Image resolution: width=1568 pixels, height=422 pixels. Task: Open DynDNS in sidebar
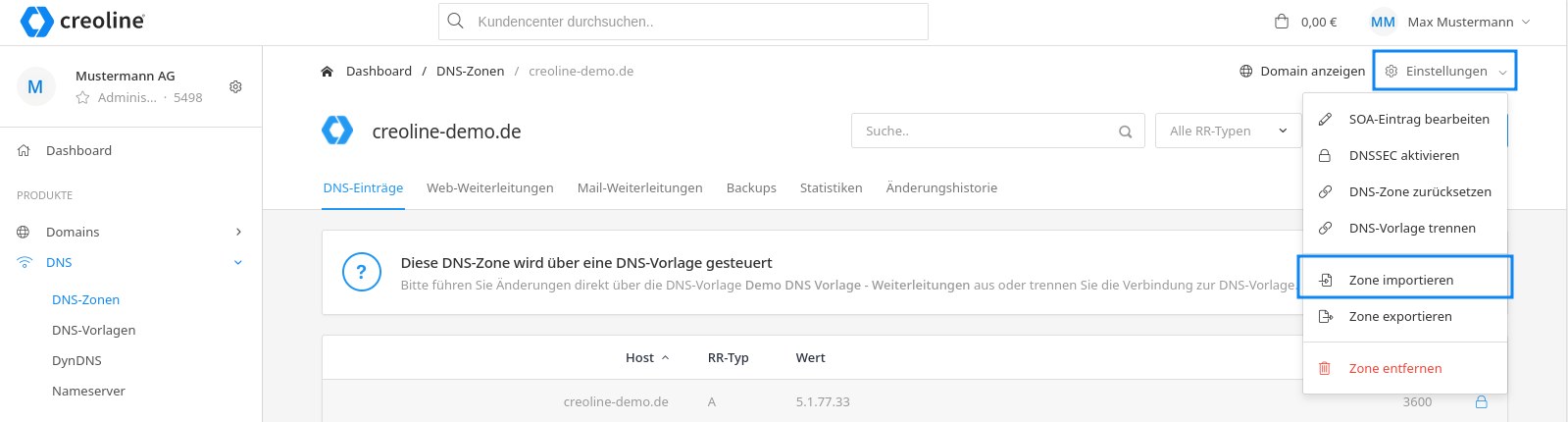(76, 360)
